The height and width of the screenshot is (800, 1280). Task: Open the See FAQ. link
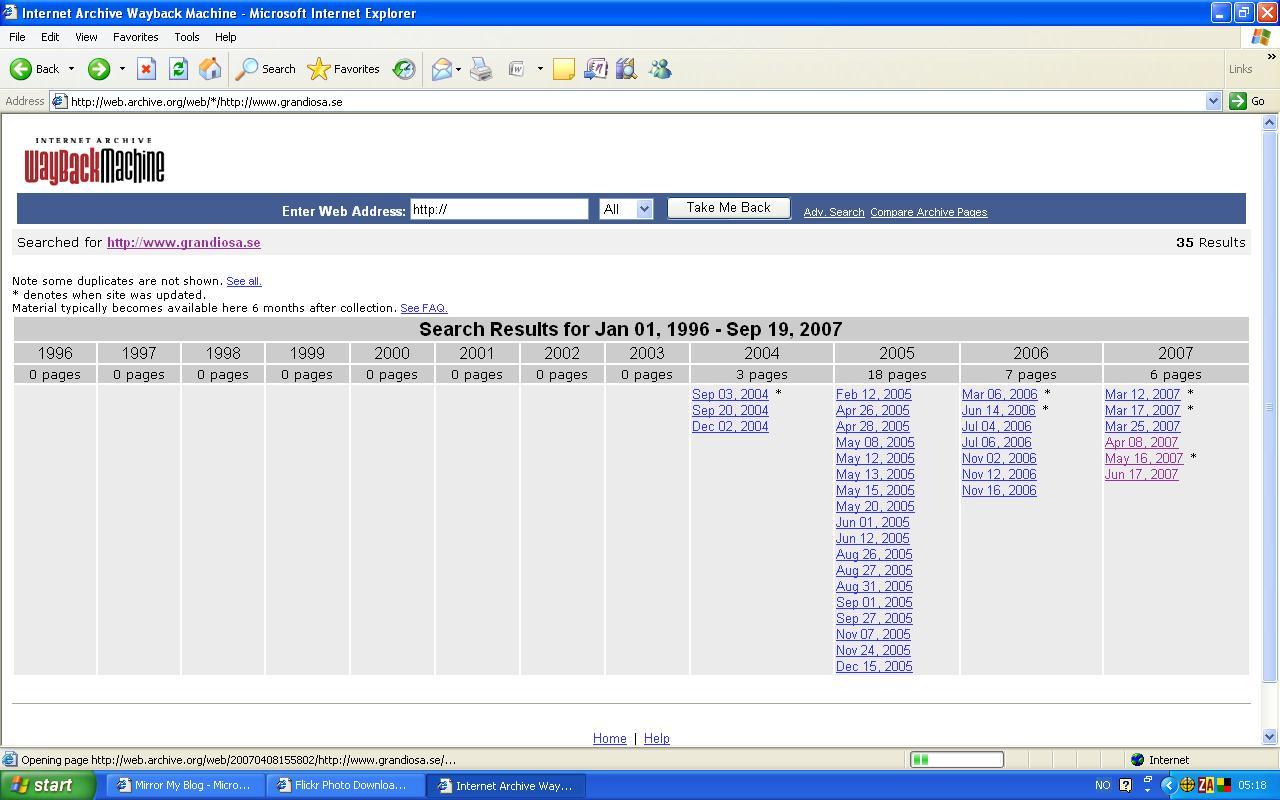point(424,308)
